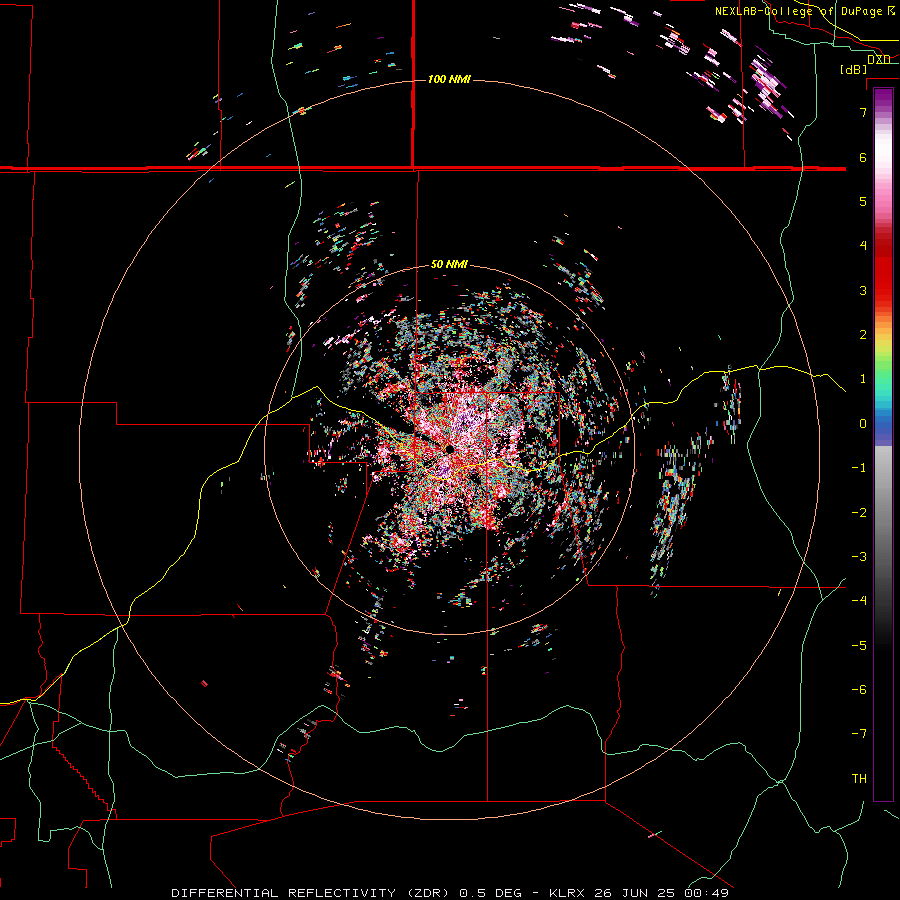Image resolution: width=900 pixels, height=900 pixels.
Task: Click the "-4" value on the color scale
Action: 859,601
